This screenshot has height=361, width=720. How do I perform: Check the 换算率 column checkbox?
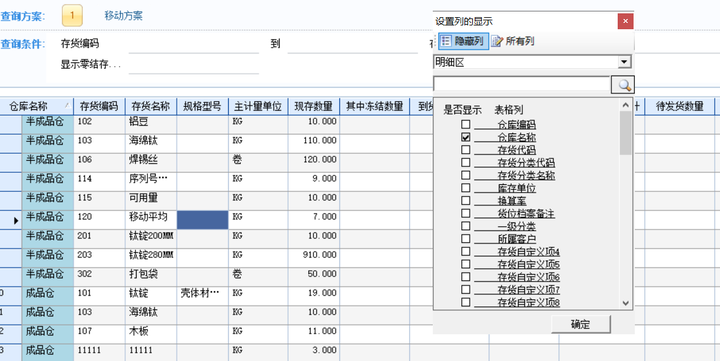click(466, 200)
